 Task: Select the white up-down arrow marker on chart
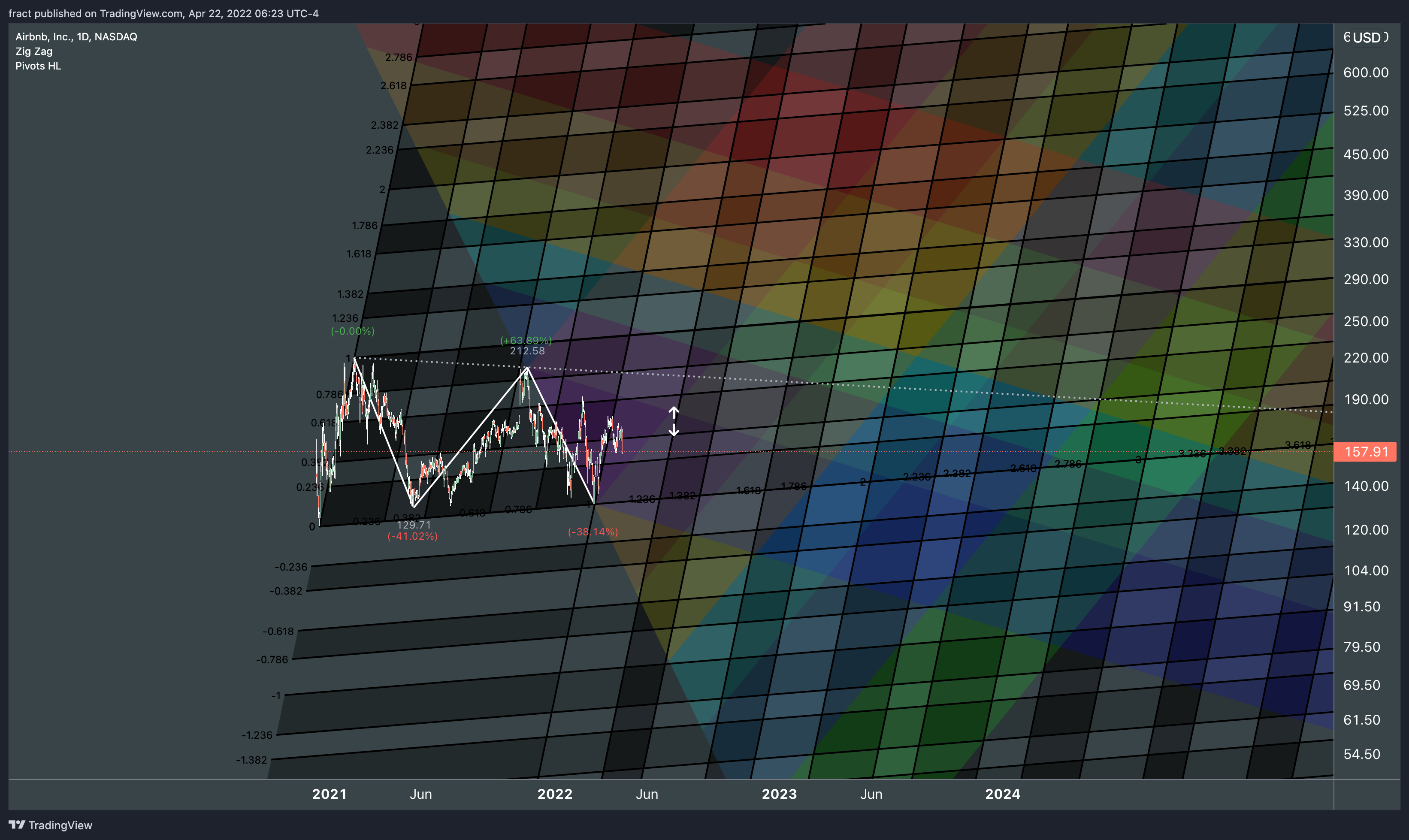coord(674,422)
